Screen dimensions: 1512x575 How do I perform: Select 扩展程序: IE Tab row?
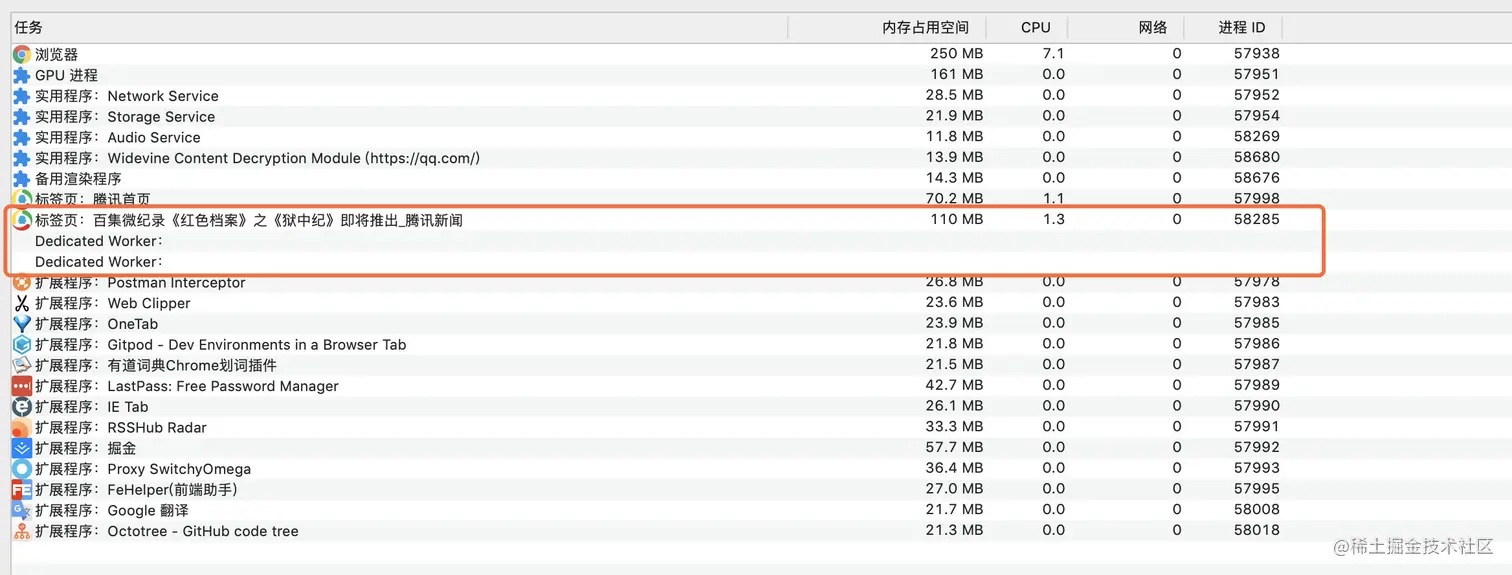pos(92,407)
